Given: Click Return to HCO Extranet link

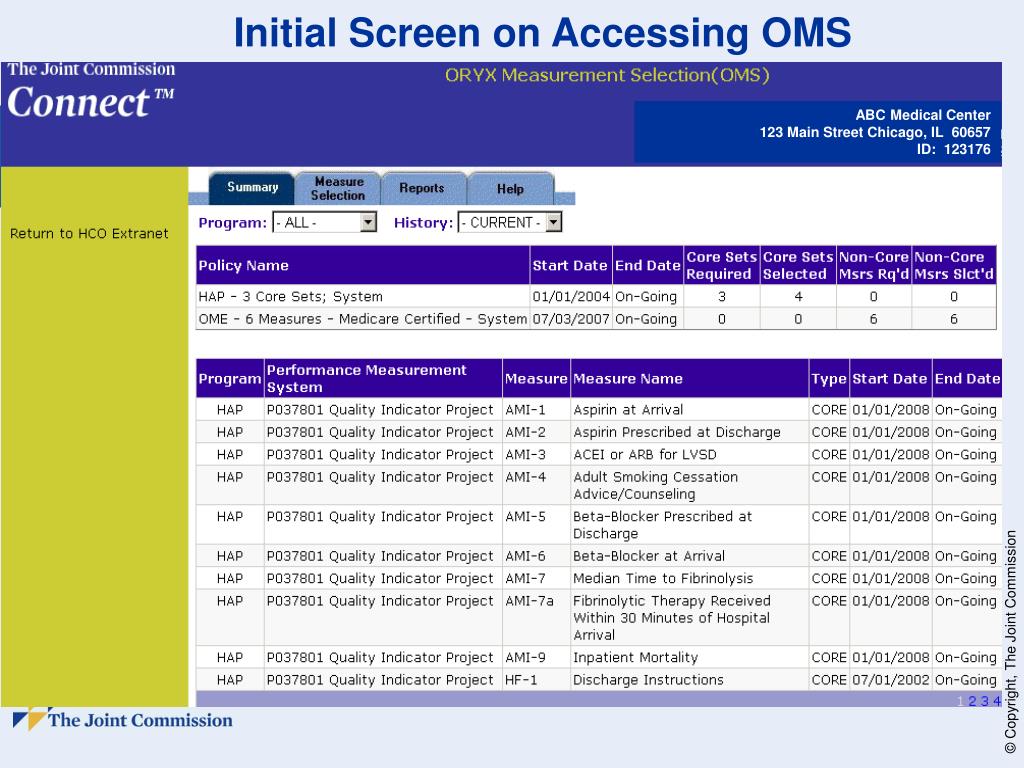Looking at the screenshot, I should pyautogui.click(x=89, y=234).
